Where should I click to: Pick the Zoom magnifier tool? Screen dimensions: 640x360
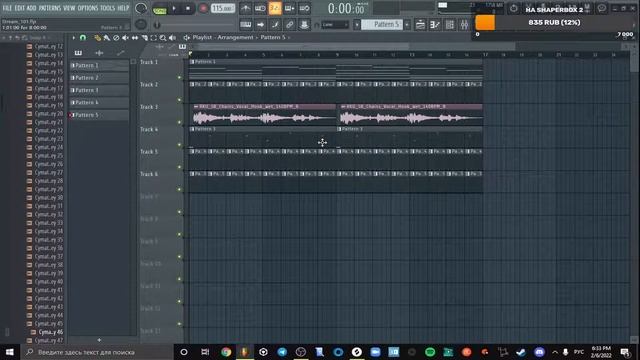163,38
